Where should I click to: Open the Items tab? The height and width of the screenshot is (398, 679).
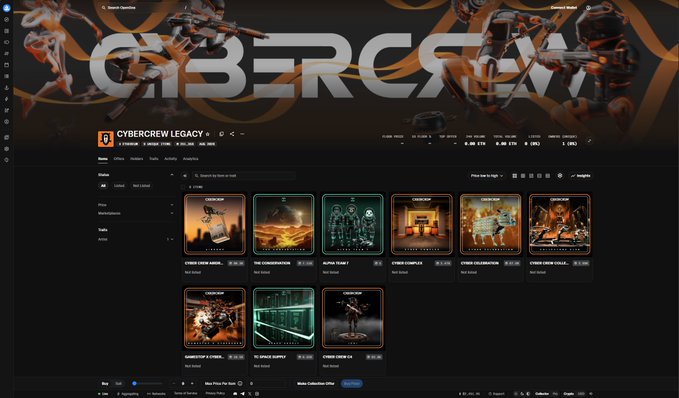pos(103,159)
